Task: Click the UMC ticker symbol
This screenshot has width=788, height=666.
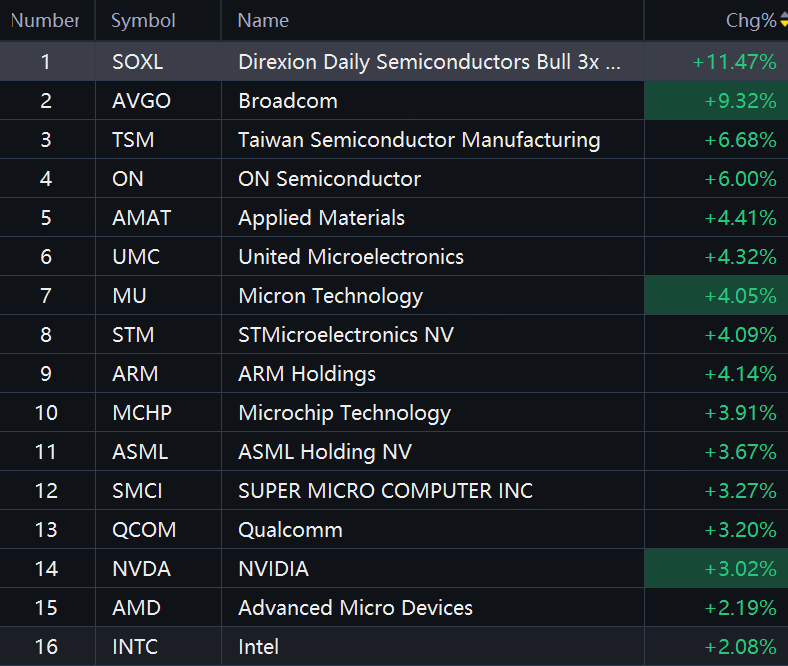Action: pos(136,257)
